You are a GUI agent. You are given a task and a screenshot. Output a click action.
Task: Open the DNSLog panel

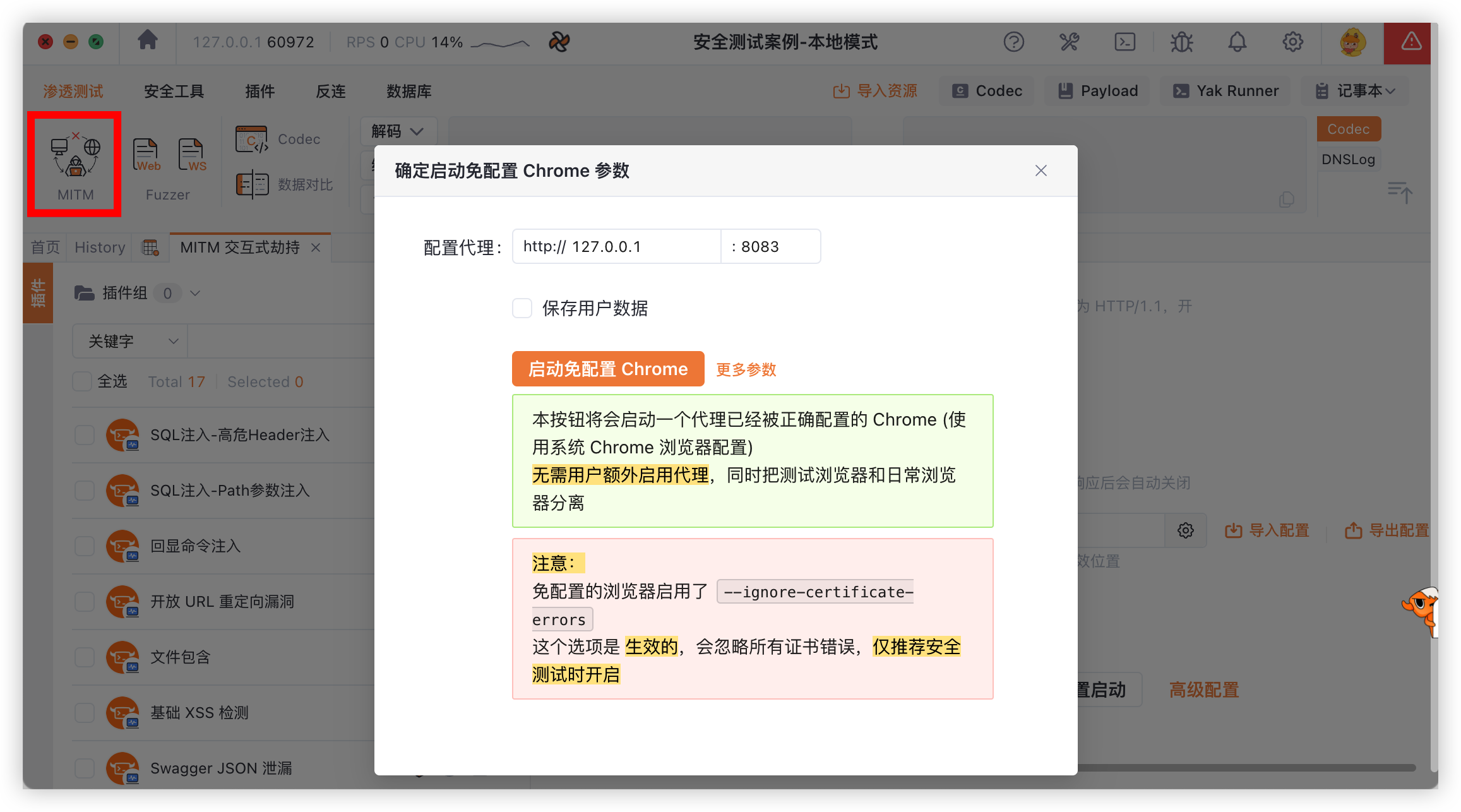(x=1348, y=158)
